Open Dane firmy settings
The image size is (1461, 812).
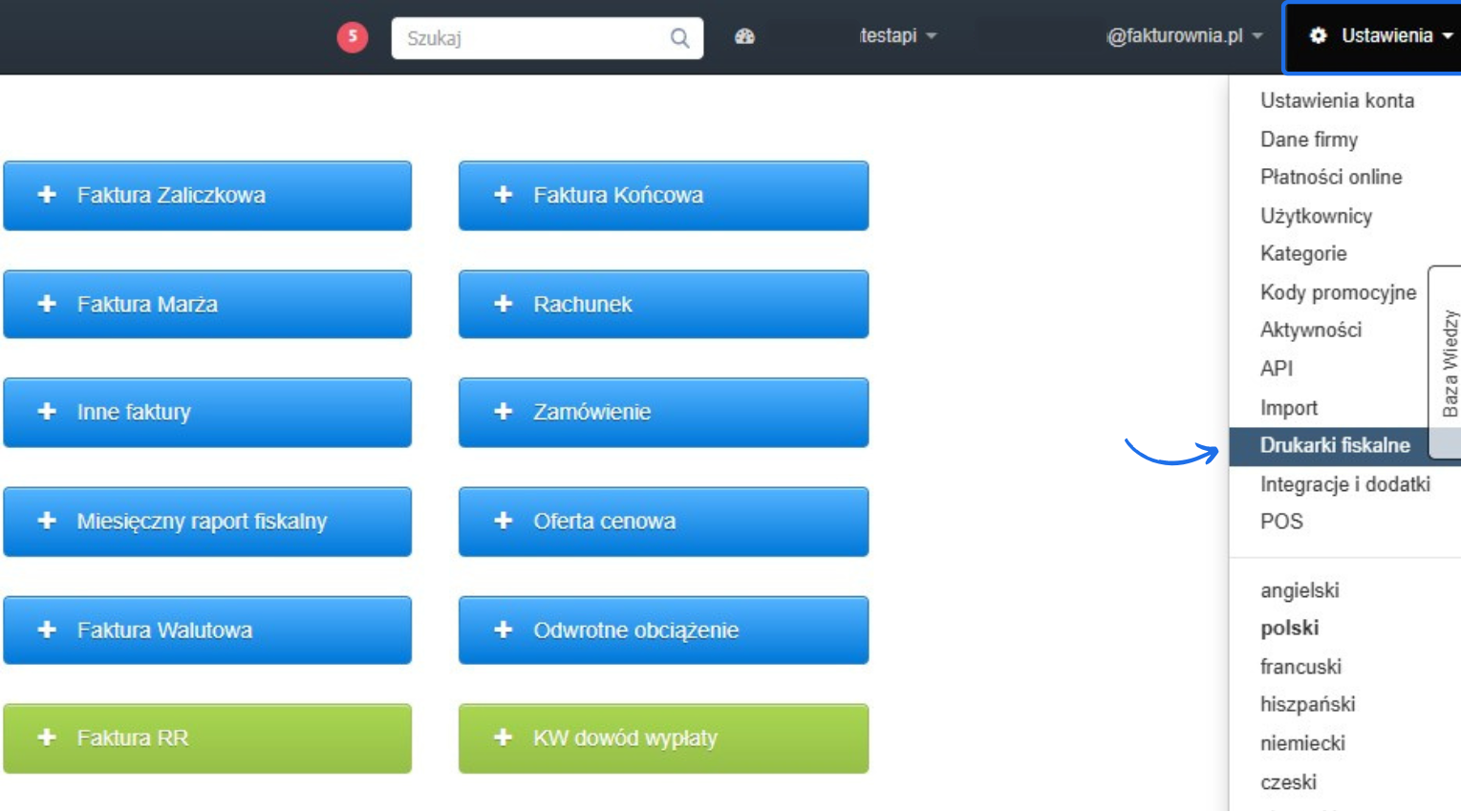1309,139
